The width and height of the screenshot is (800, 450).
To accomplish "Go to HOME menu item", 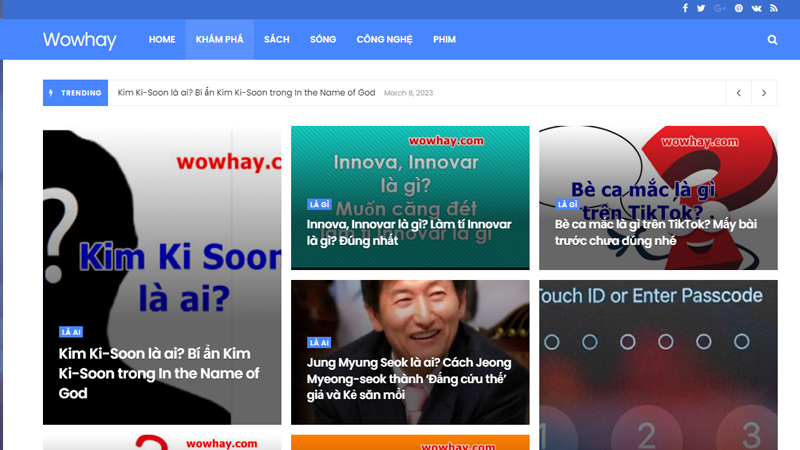I will pyautogui.click(x=162, y=40).
